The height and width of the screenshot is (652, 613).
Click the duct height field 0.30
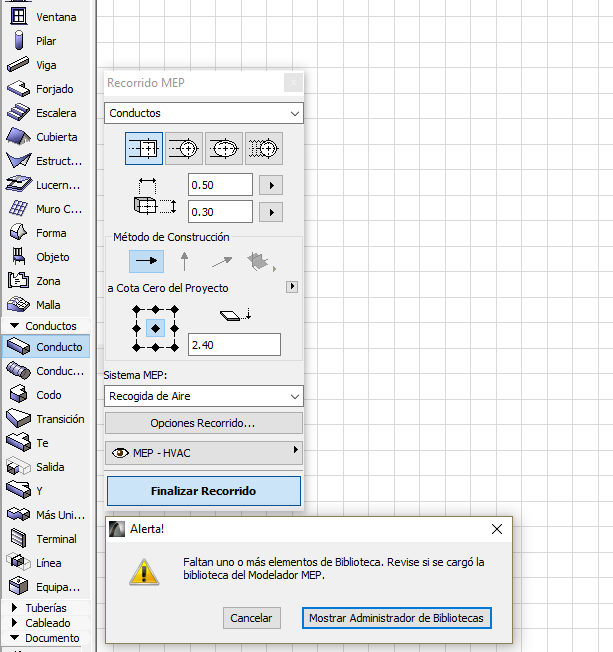pos(220,212)
